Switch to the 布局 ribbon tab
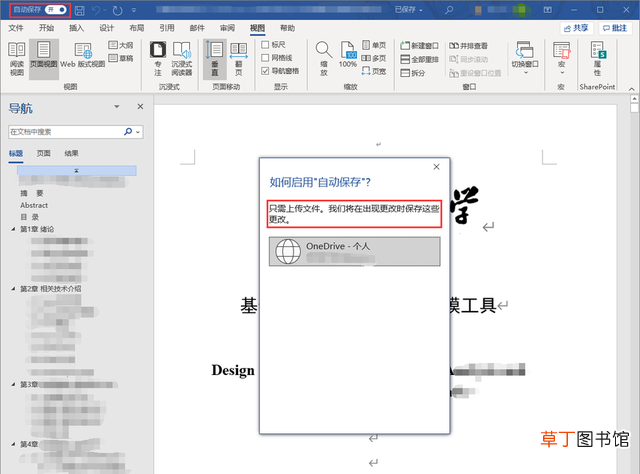The width and height of the screenshot is (640, 474). pyautogui.click(x=137, y=28)
